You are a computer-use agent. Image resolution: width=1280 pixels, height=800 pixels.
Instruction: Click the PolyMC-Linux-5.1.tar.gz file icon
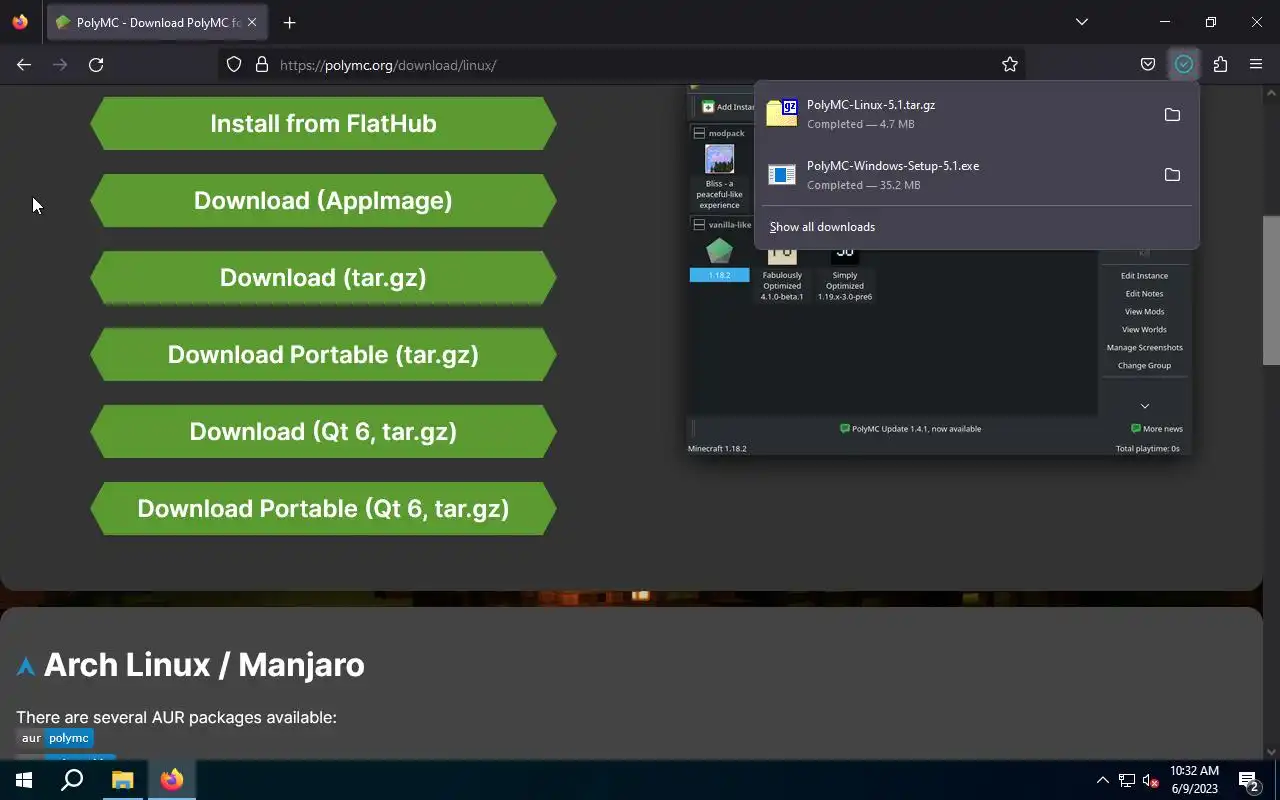pyautogui.click(x=782, y=113)
